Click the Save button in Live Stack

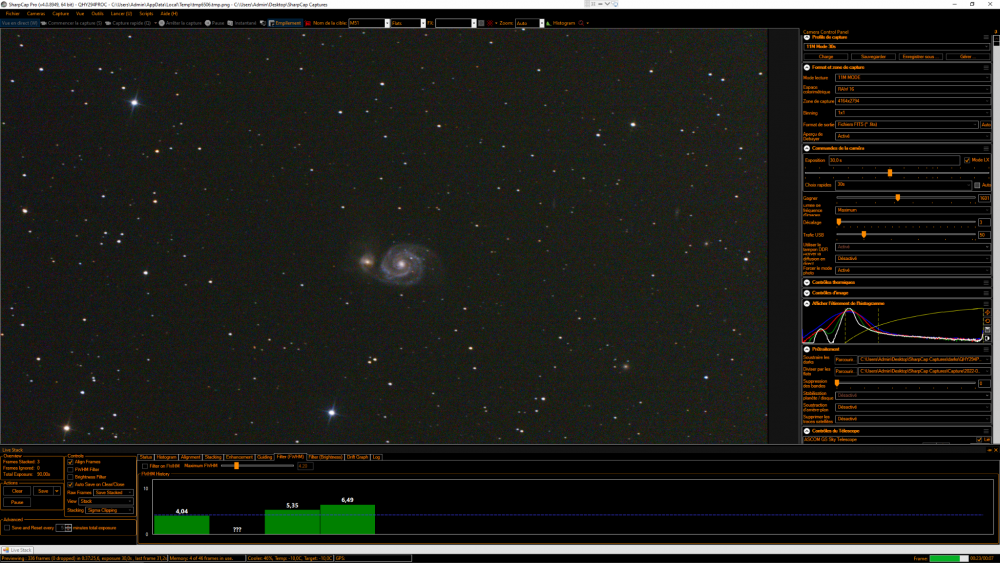(x=43, y=491)
